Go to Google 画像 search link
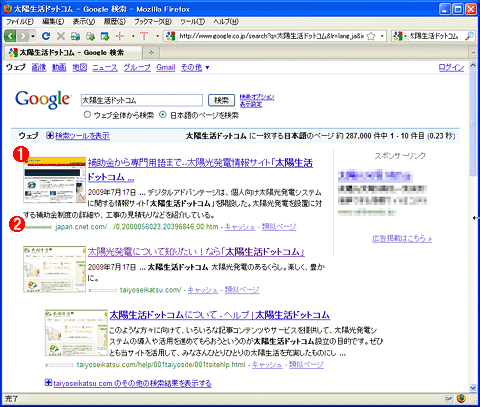This screenshot has height=407, width=480. click(x=39, y=68)
